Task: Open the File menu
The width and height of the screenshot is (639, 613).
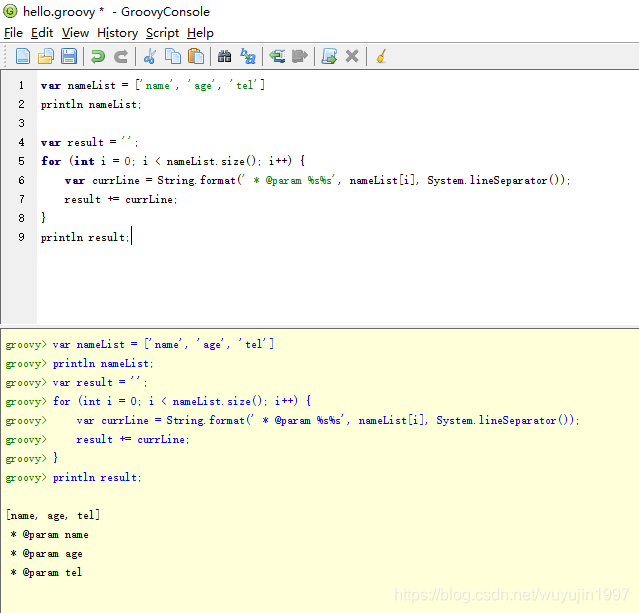Action: 13,33
